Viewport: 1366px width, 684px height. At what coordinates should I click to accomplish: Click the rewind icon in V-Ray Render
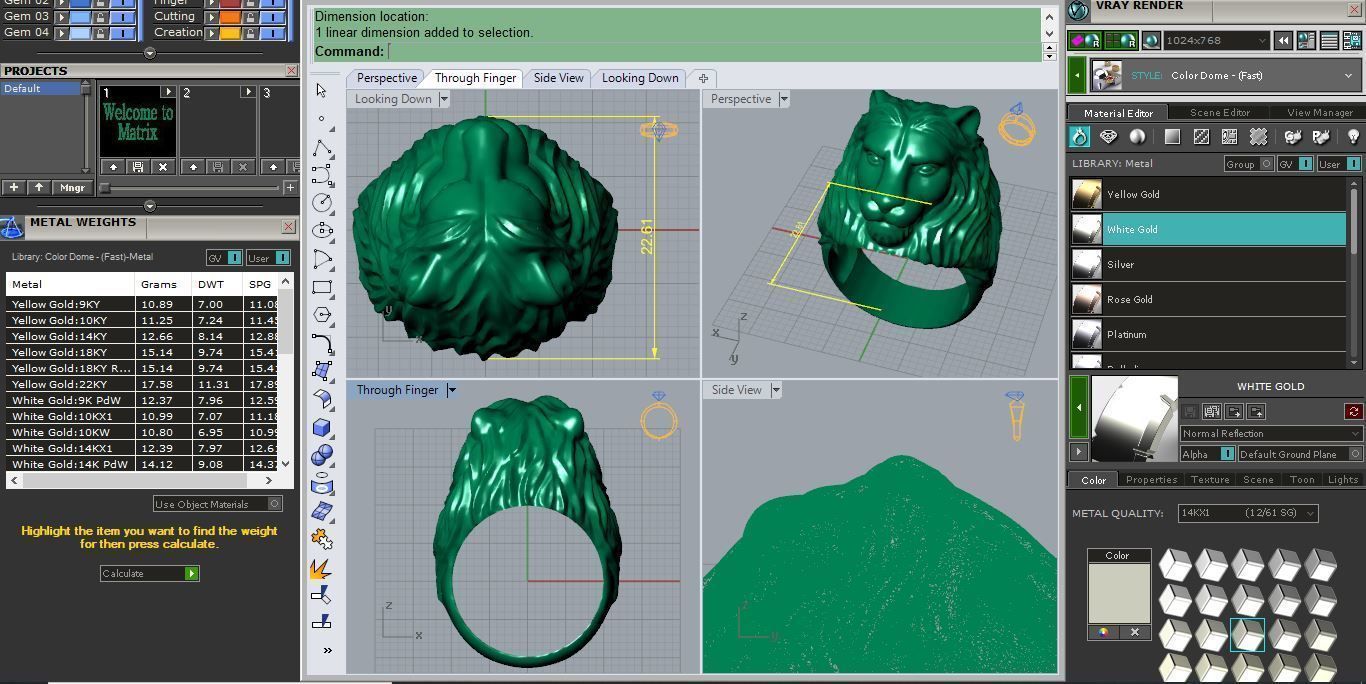coord(1284,41)
